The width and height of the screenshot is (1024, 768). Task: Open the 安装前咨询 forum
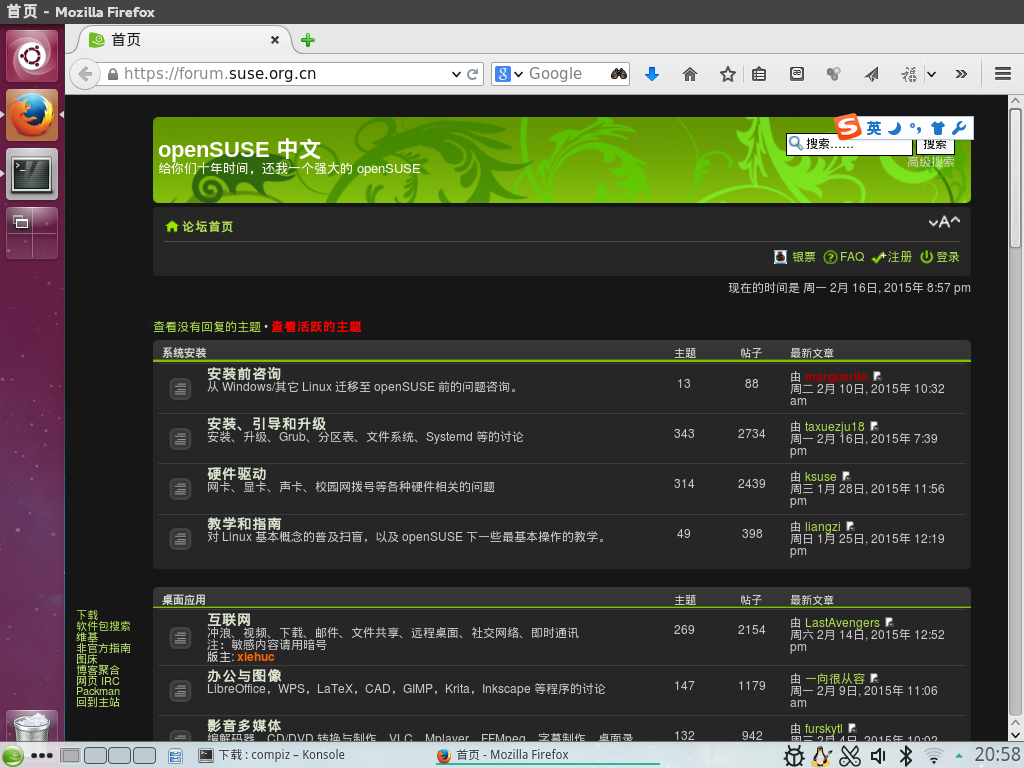point(244,374)
